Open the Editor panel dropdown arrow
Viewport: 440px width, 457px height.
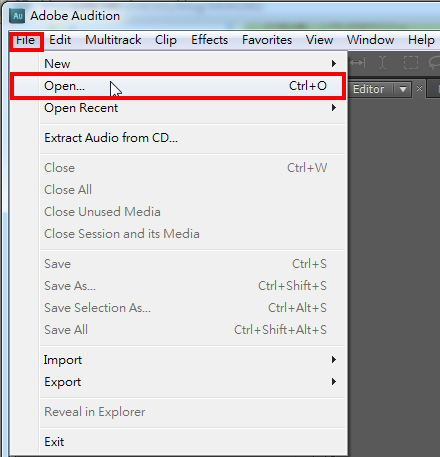coord(403,89)
